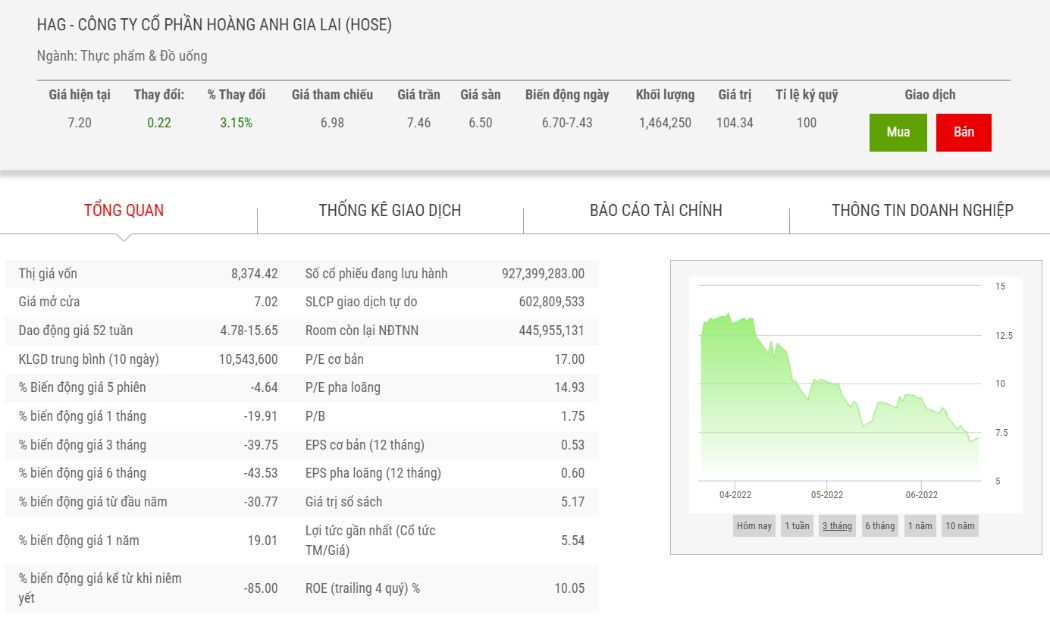
Task: Select the 1 tuần chart range
Action: pos(797,526)
